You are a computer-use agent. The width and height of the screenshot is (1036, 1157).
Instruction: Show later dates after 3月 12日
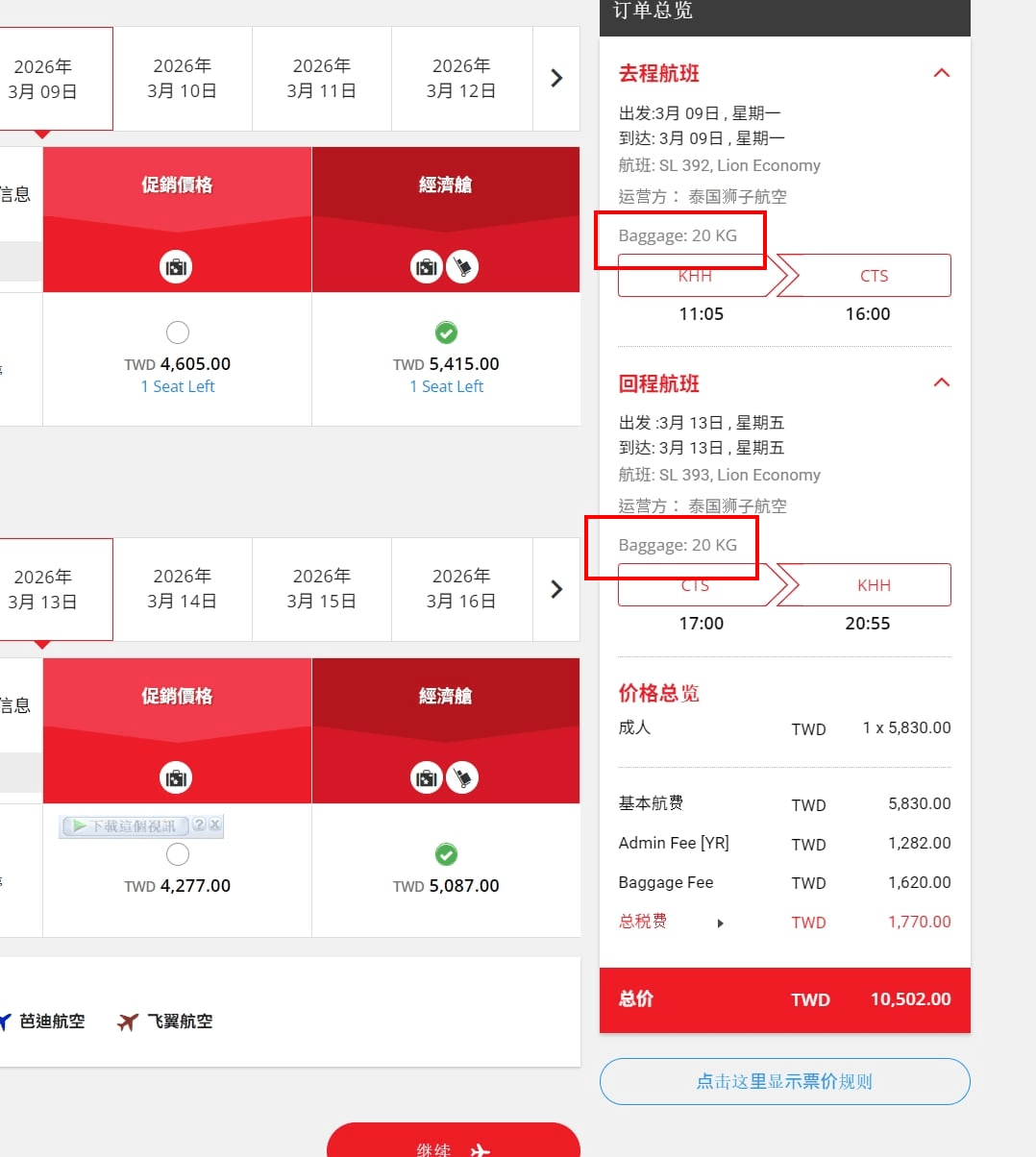[556, 79]
